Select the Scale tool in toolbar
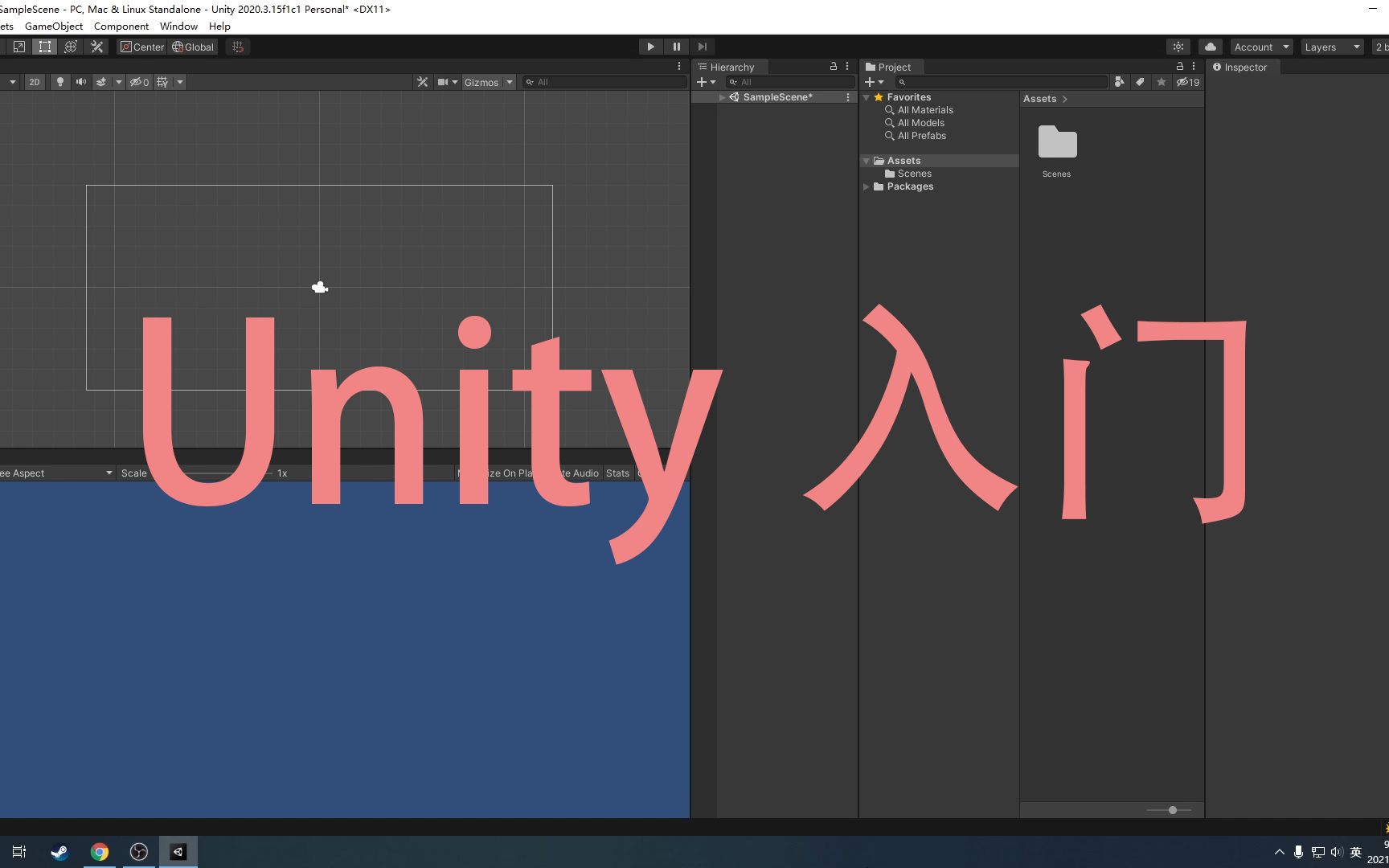The height and width of the screenshot is (868, 1389). click(x=19, y=47)
